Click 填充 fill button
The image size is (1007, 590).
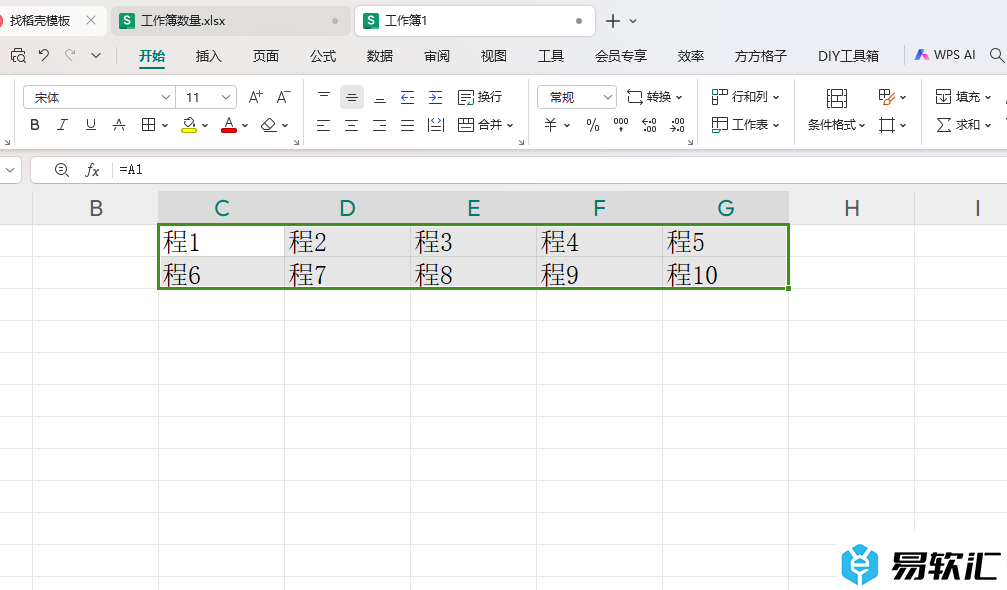click(963, 97)
